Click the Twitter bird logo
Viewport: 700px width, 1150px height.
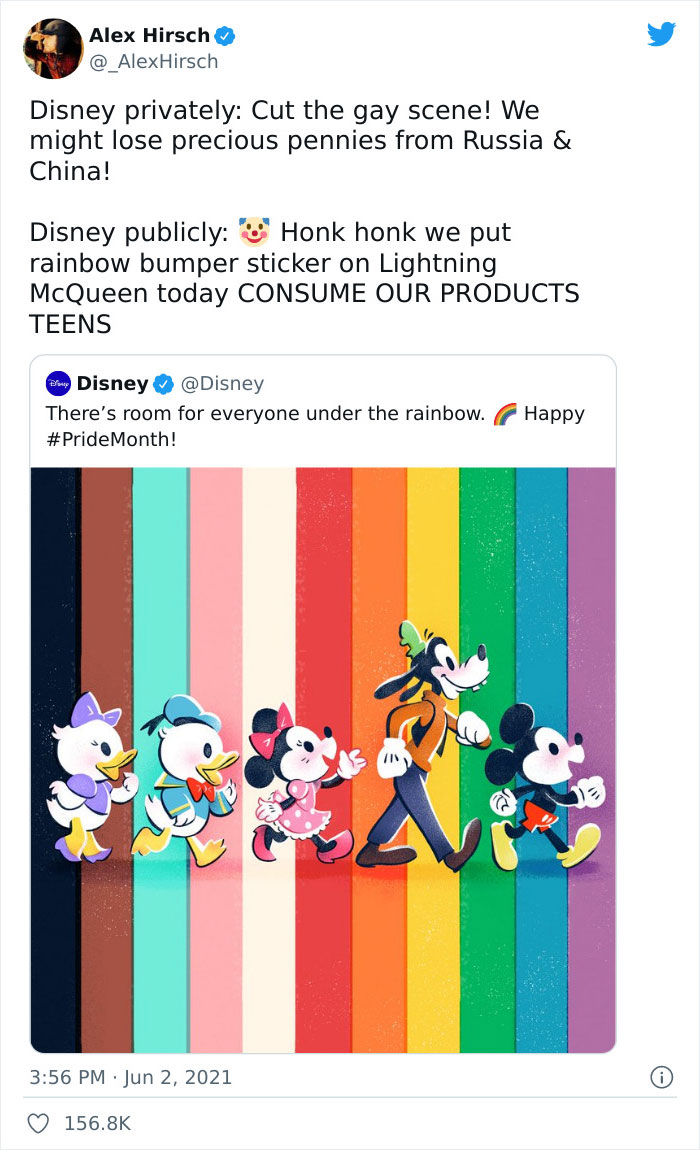[661, 34]
